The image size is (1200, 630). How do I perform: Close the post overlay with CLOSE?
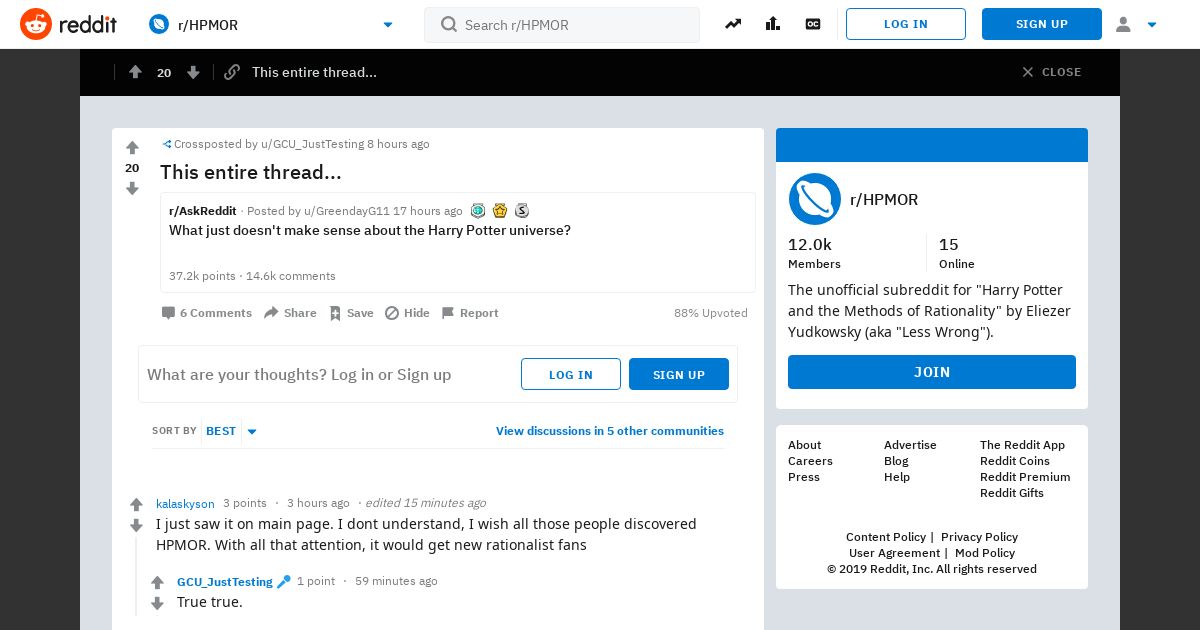pyautogui.click(x=1051, y=72)
